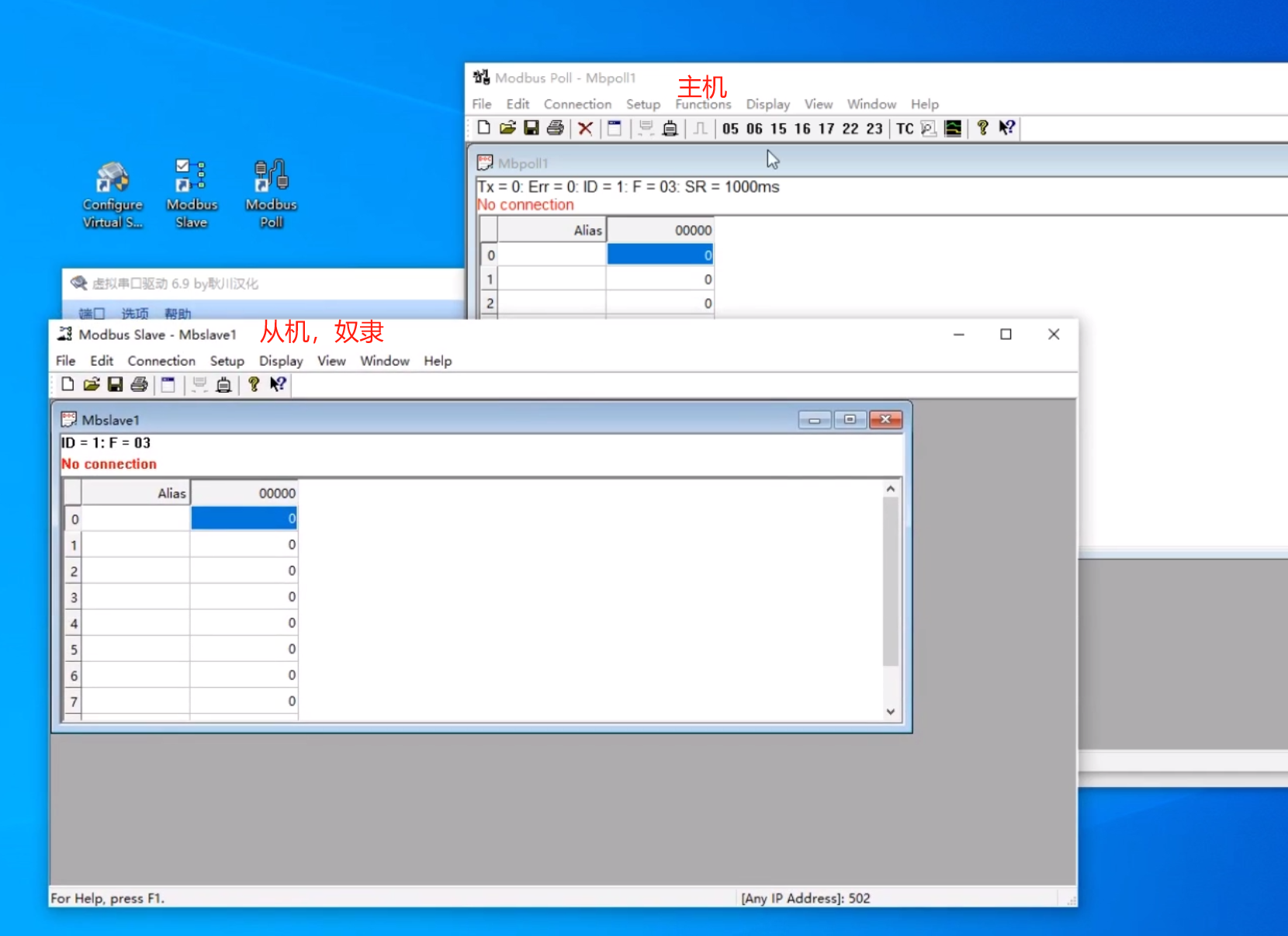This screenshot has width=1288, height=936.
Task: Open read/write definition icon in Modbus Poll
Action: pyautogui.click(x=615, y=128)
